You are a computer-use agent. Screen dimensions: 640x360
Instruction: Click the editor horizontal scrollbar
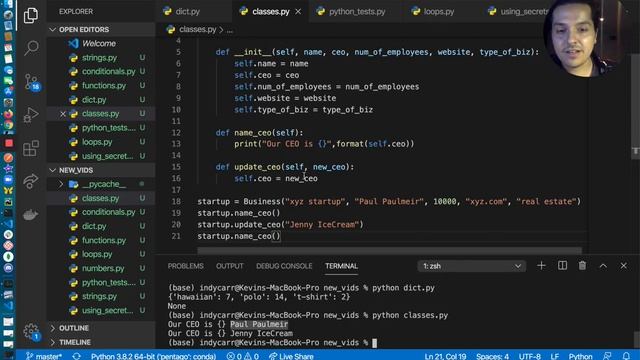[389, 250]
